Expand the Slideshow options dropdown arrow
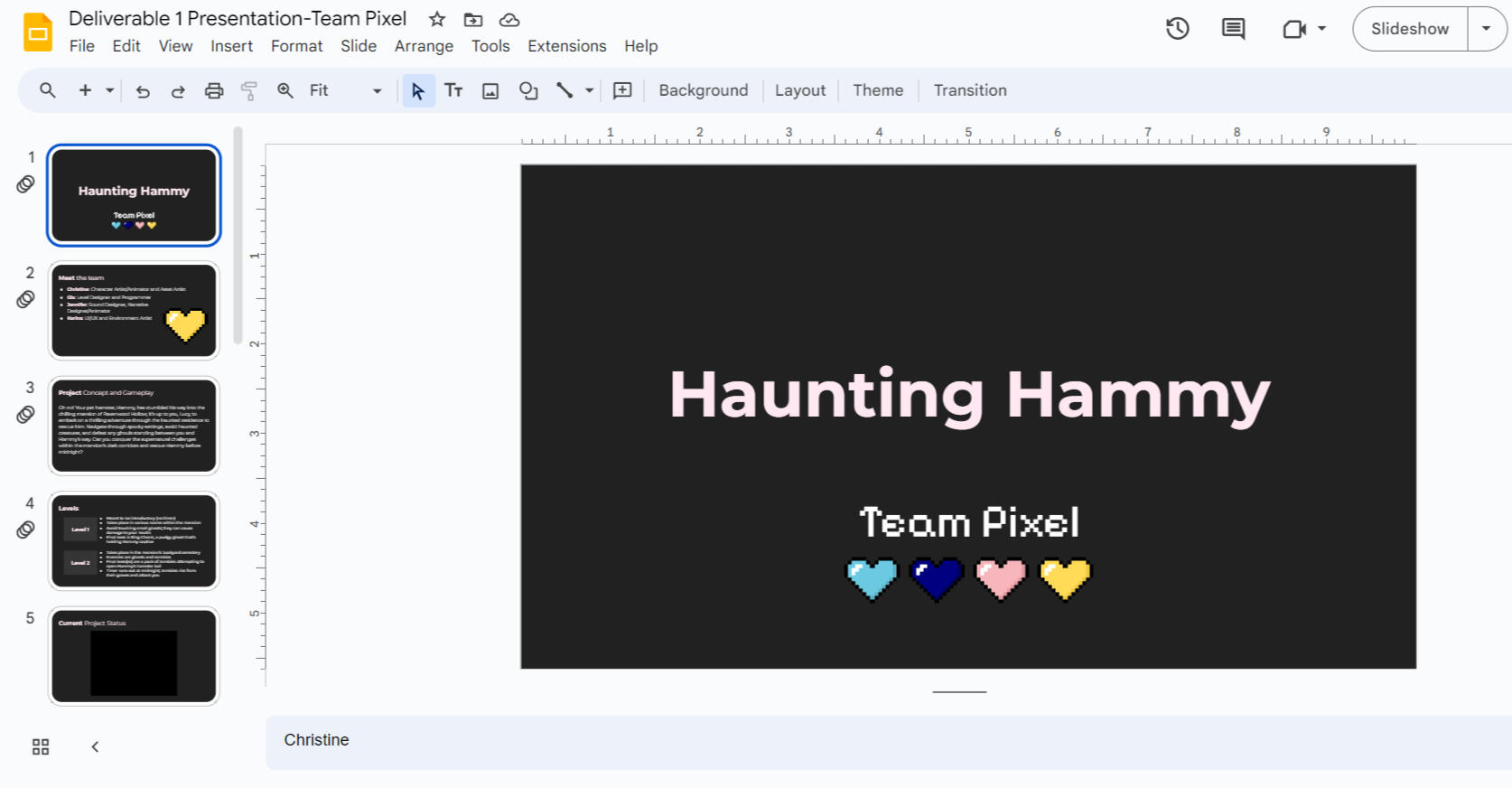 pyautogui.click(x=1486, y=29)
